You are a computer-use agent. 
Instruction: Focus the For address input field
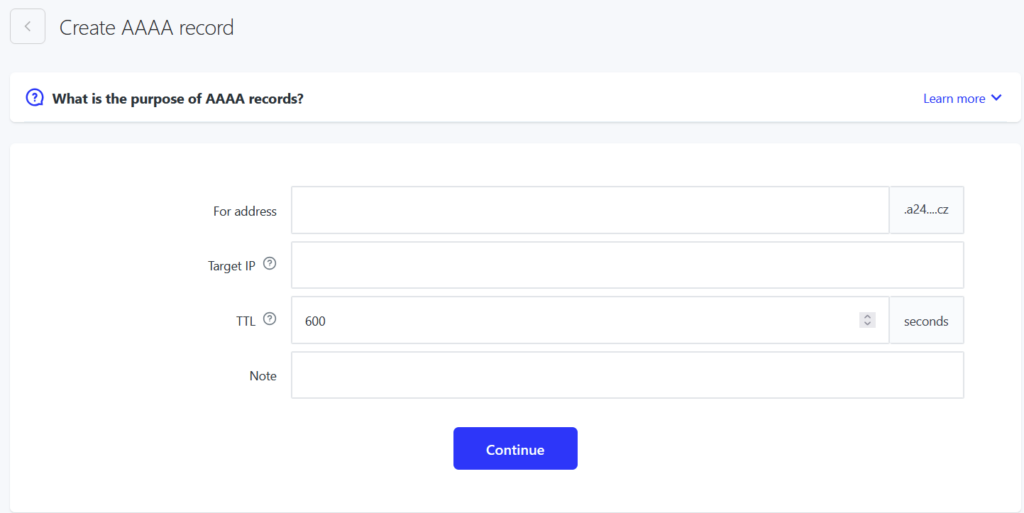click(590, 210)
